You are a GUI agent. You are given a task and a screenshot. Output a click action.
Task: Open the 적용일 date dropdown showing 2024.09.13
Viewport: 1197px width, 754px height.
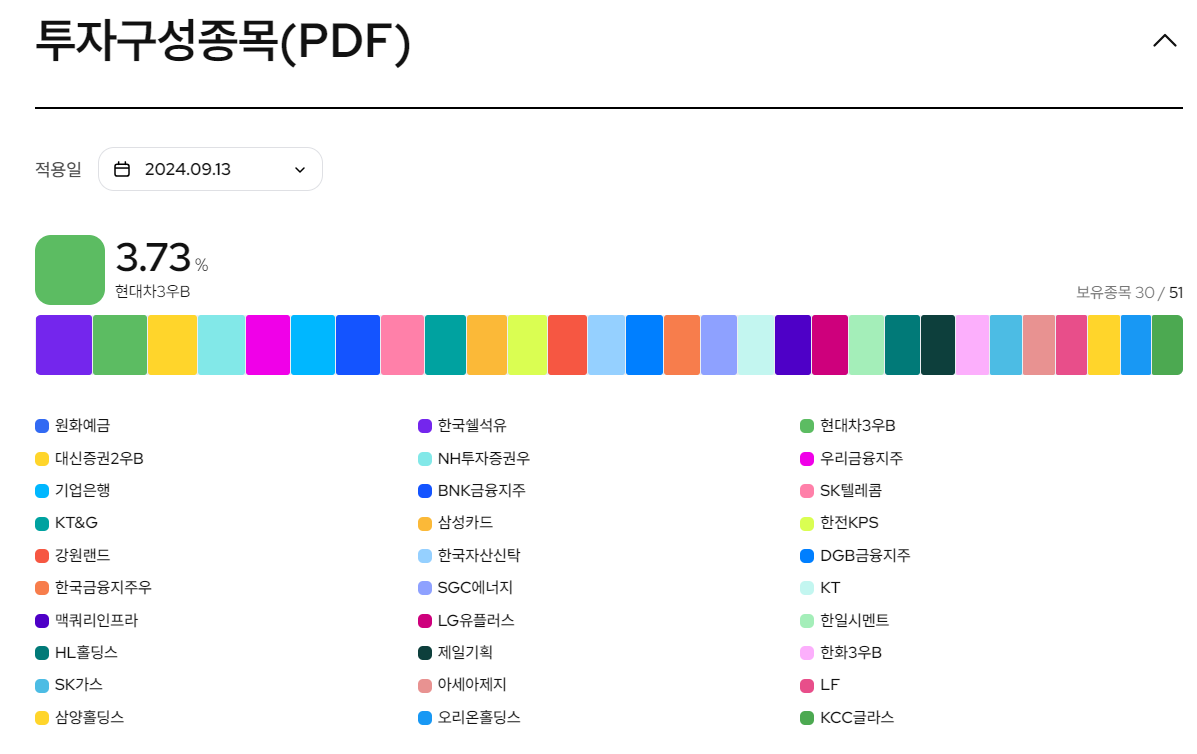pos(210,169)
